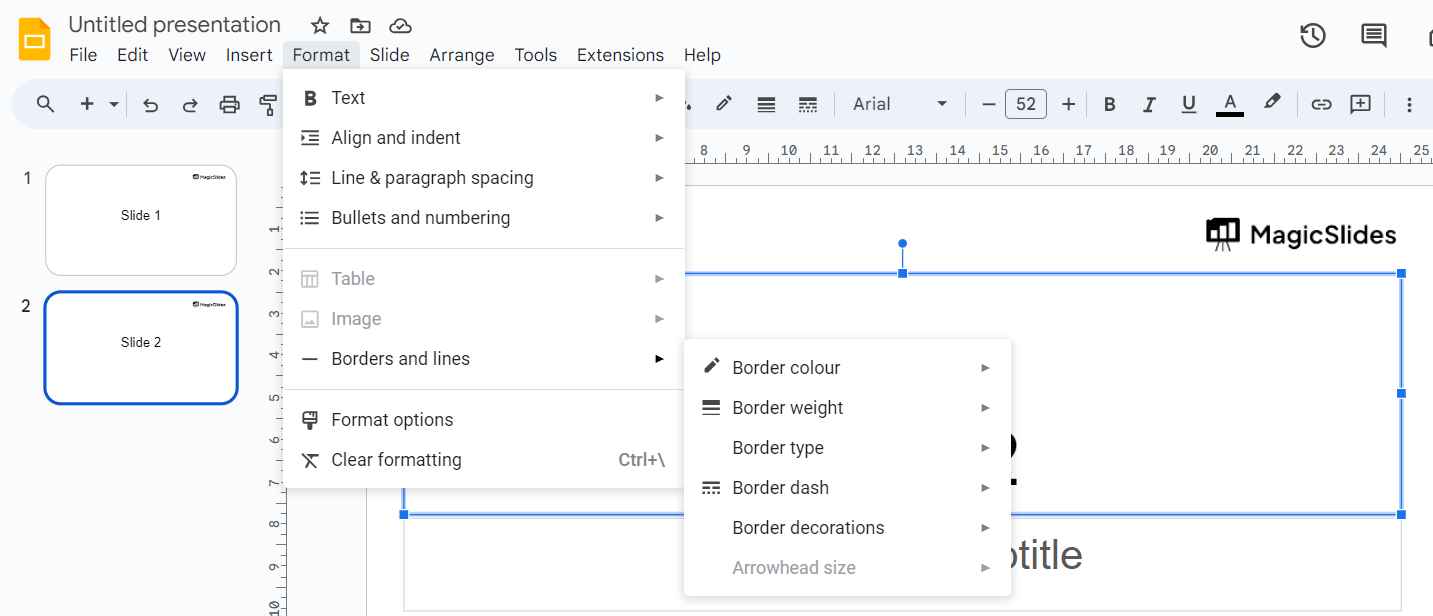Click the Add comment toolbar icon

(1360, 104)
